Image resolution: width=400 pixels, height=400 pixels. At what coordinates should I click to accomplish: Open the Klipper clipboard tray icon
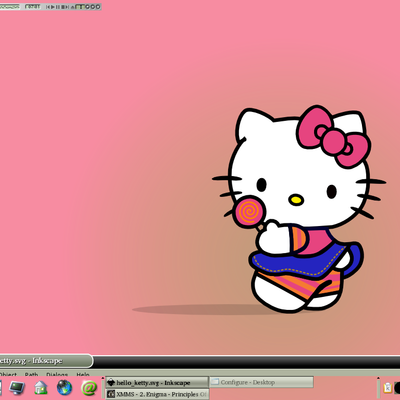[x=387, y=388]
